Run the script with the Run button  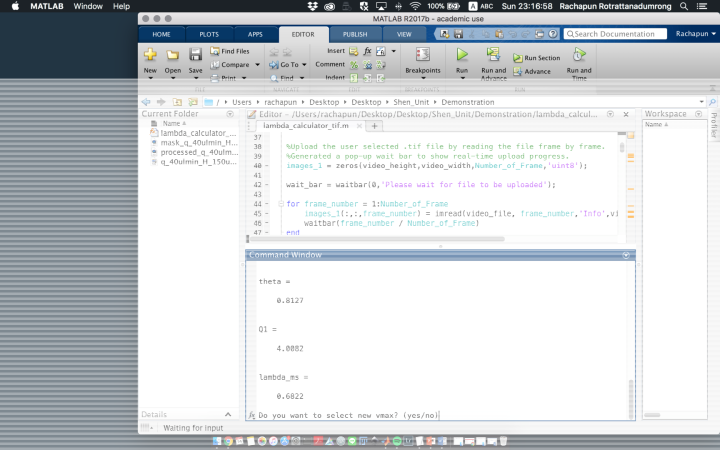click(462, 55)
